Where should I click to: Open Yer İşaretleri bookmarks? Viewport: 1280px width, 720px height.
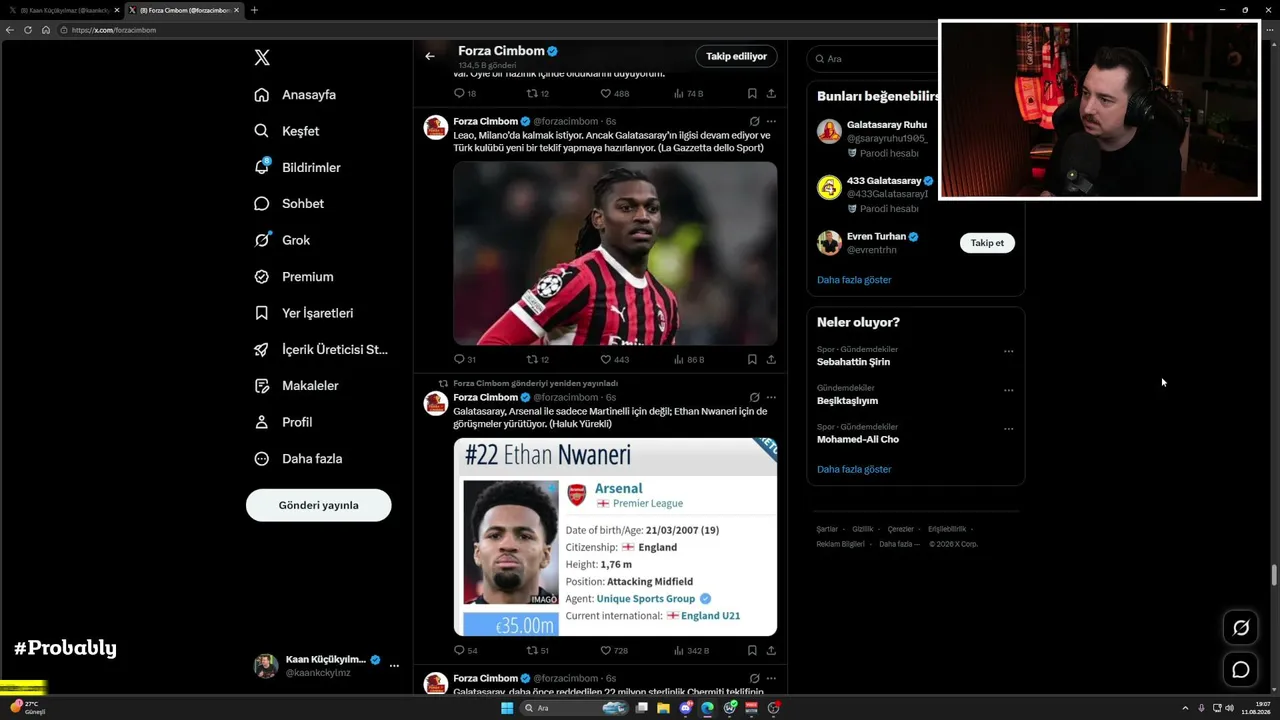tap(303, 313)
